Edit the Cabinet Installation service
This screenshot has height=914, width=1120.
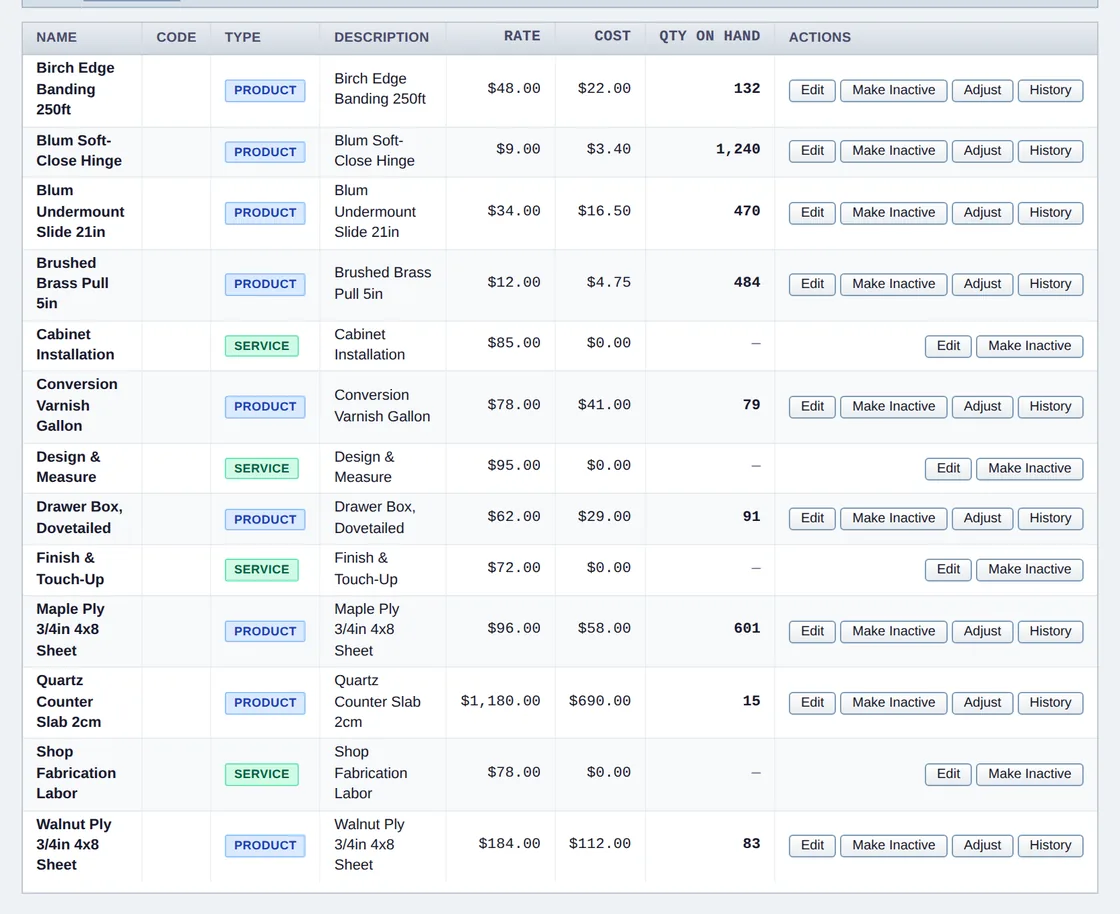(x=948, y=346)
